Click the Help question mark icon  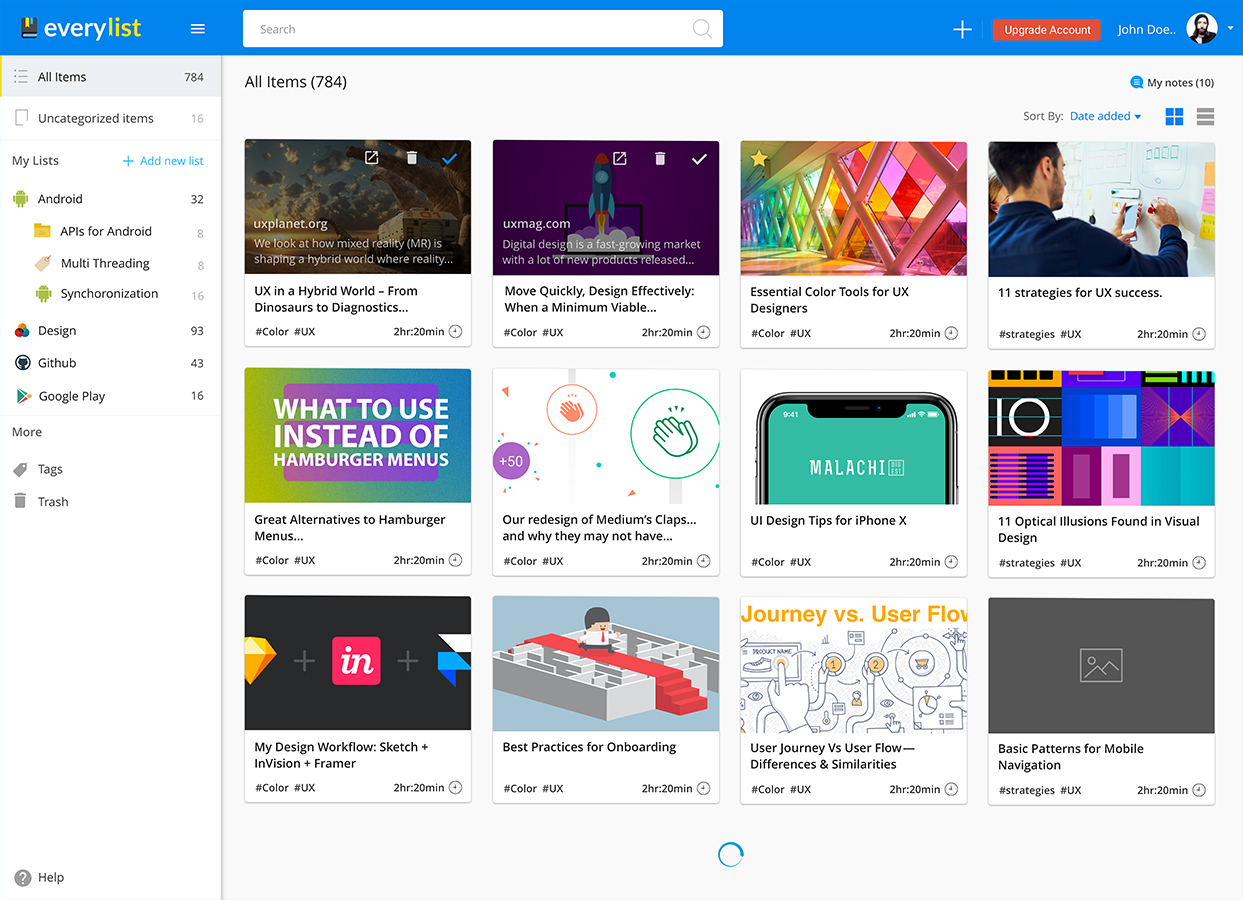tap(23, 878)
